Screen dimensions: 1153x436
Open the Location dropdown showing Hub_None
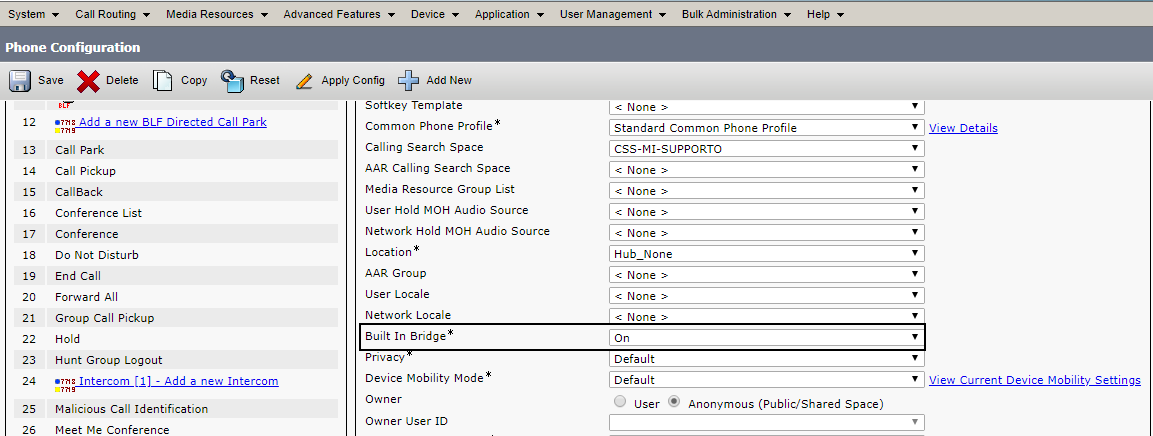point(766,254)
